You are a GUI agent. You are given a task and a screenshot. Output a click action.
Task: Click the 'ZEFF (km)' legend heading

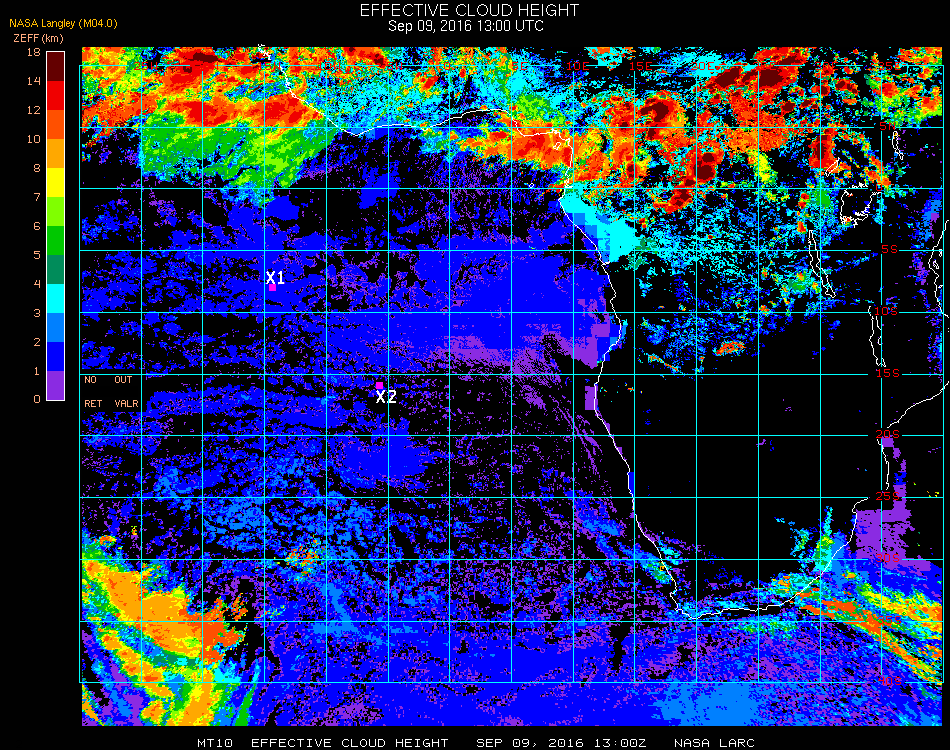point(38,38)
